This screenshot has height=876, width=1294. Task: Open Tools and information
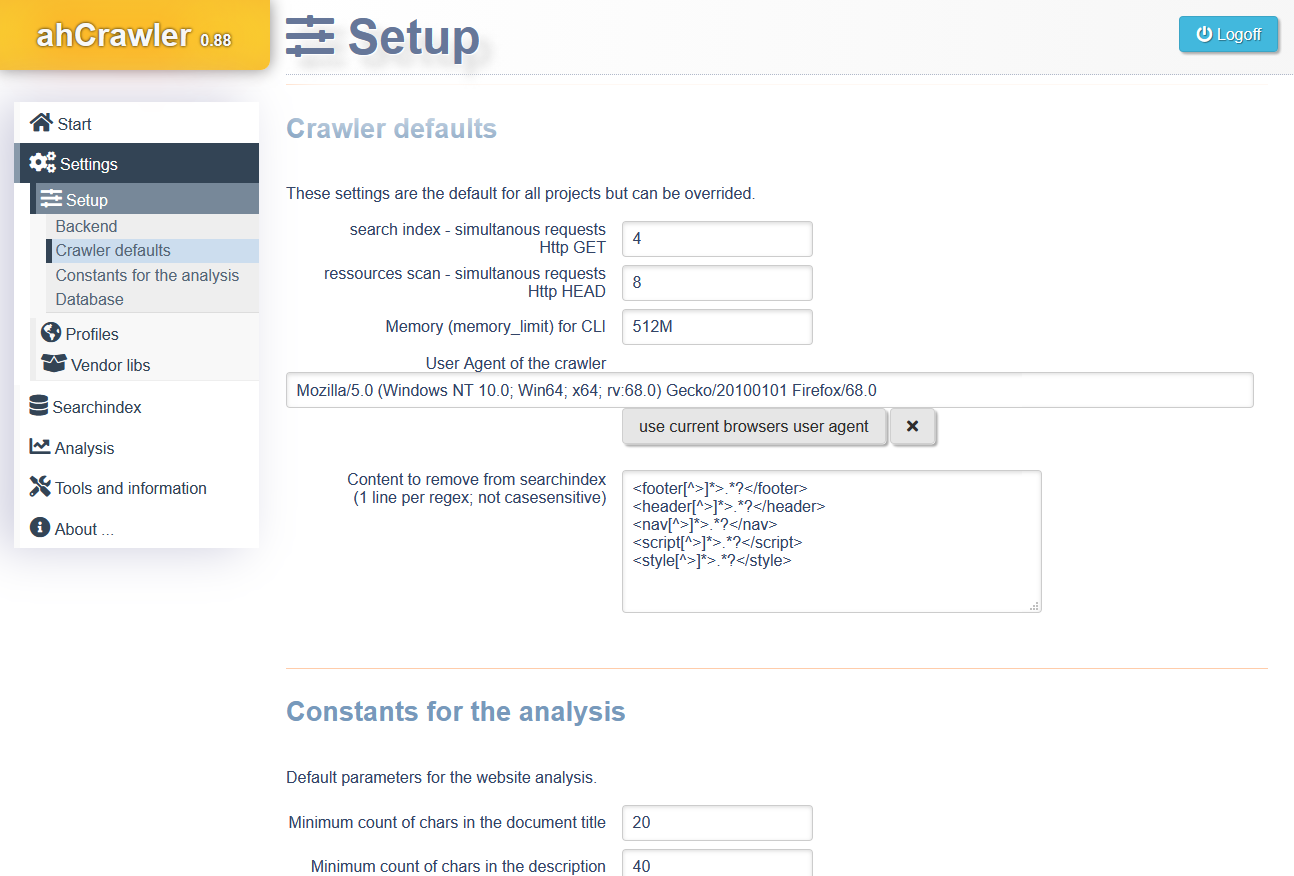pos(137,488)
